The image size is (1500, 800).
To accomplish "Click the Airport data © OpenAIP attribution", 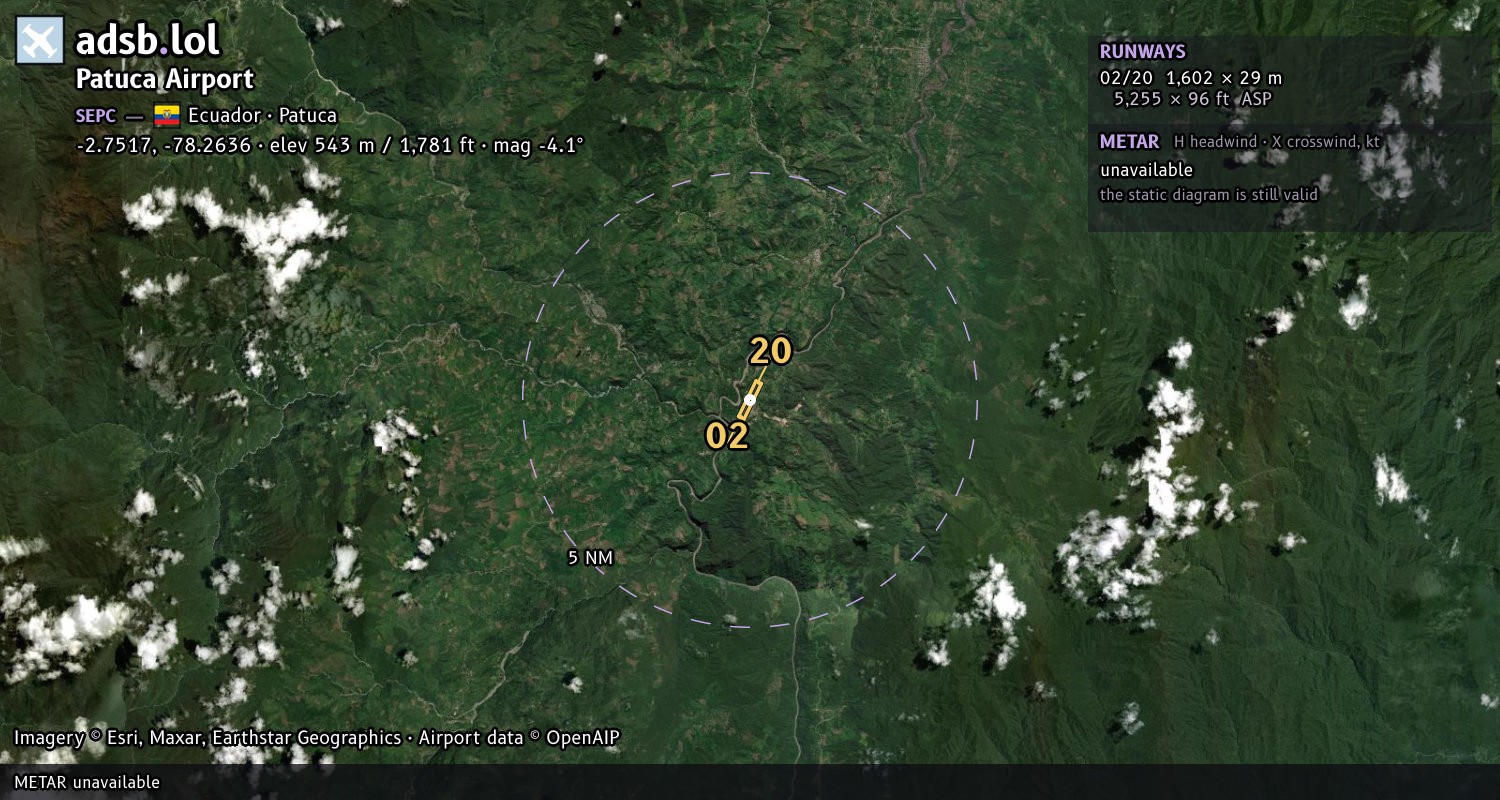I will pos(519,738).
